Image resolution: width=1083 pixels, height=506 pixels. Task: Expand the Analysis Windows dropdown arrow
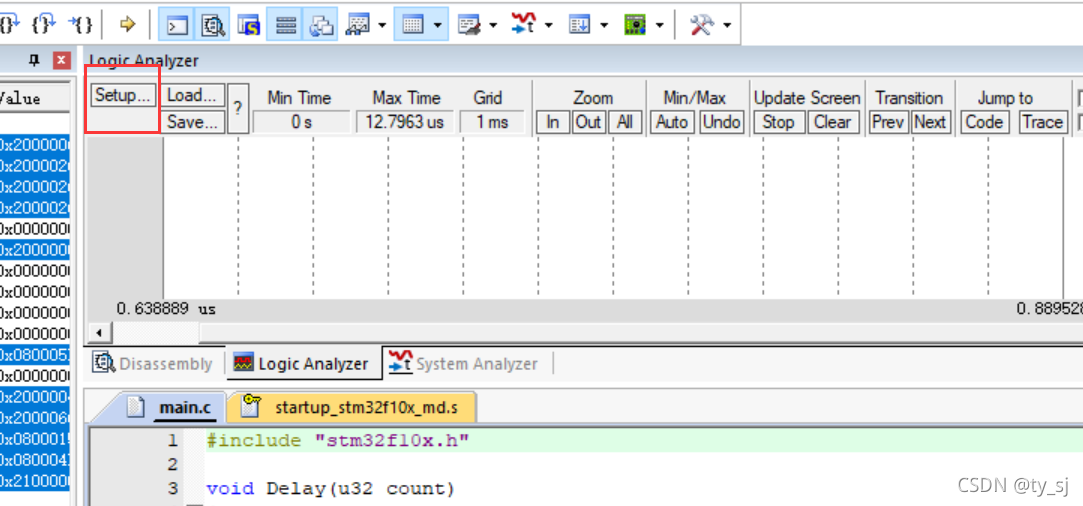click(548, 26)
